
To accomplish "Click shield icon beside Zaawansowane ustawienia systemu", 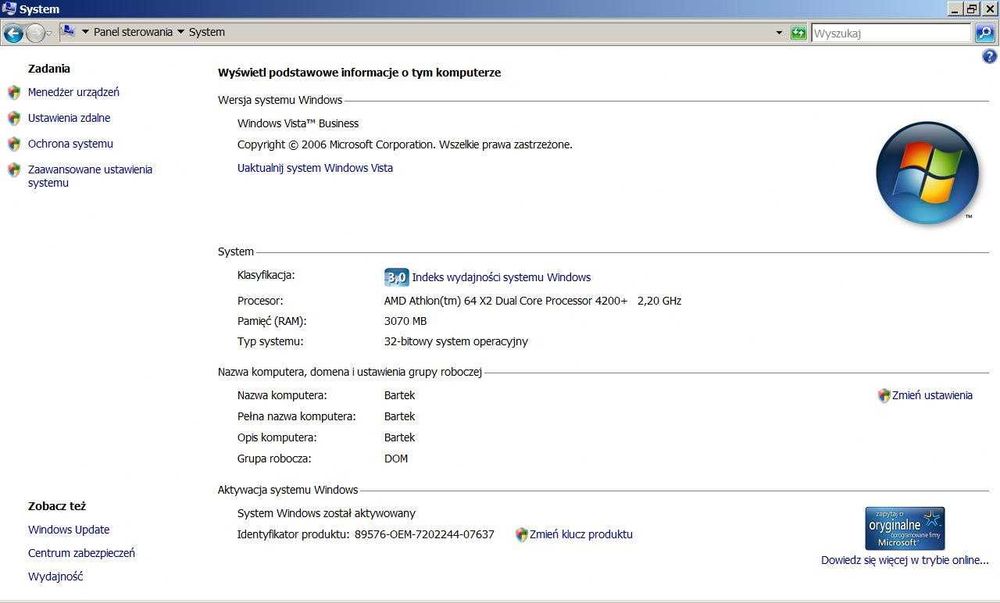I will pos(14,170).
